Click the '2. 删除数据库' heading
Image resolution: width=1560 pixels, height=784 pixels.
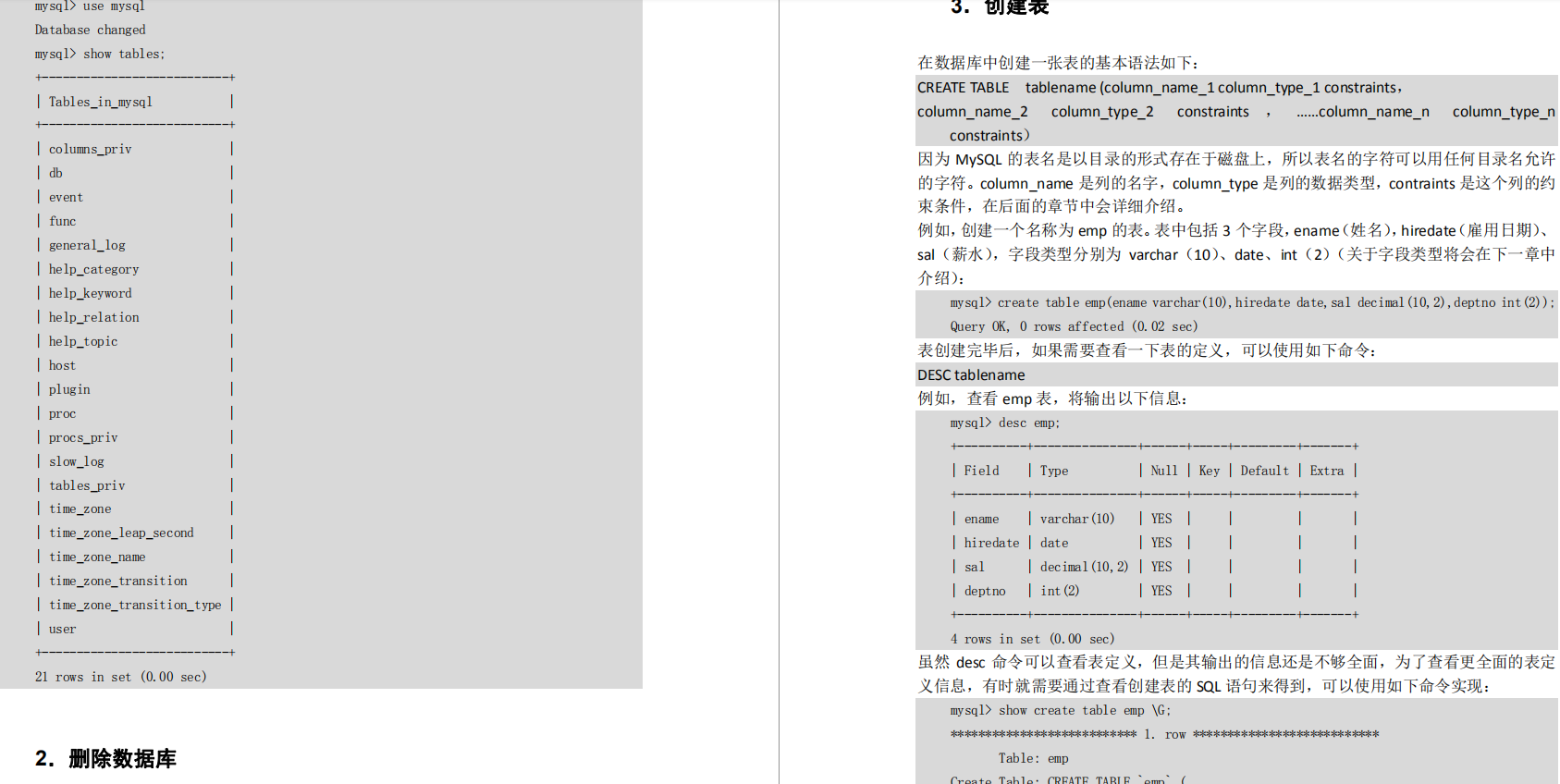pos(105,759)
